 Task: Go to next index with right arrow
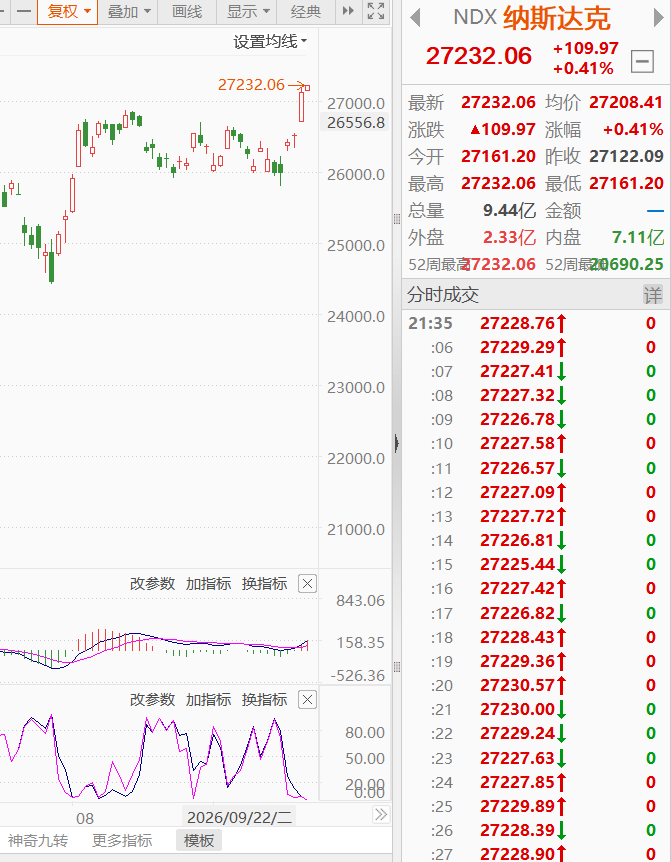[658, 18]
